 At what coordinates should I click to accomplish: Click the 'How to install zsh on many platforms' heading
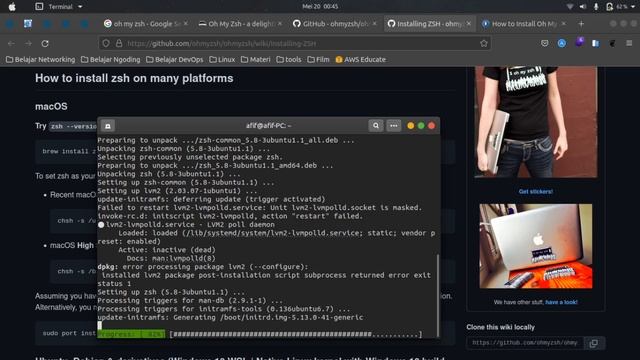(134, 78)
